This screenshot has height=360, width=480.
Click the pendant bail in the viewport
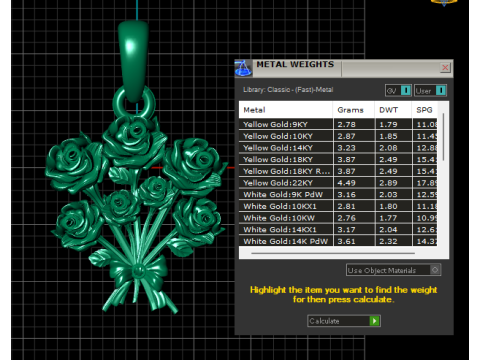[133, 60]
